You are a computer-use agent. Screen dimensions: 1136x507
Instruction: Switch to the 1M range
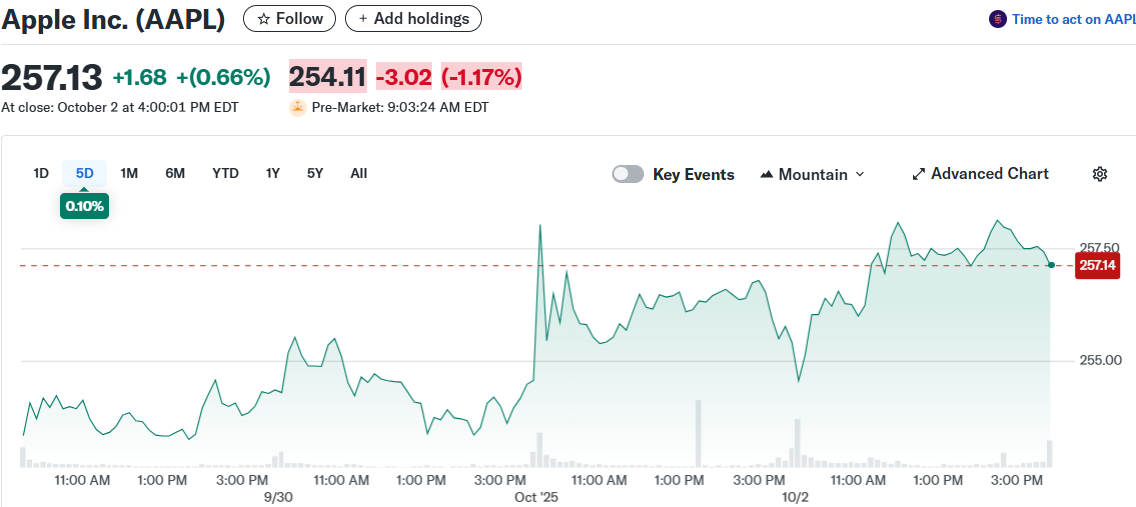tap(129, 173)
